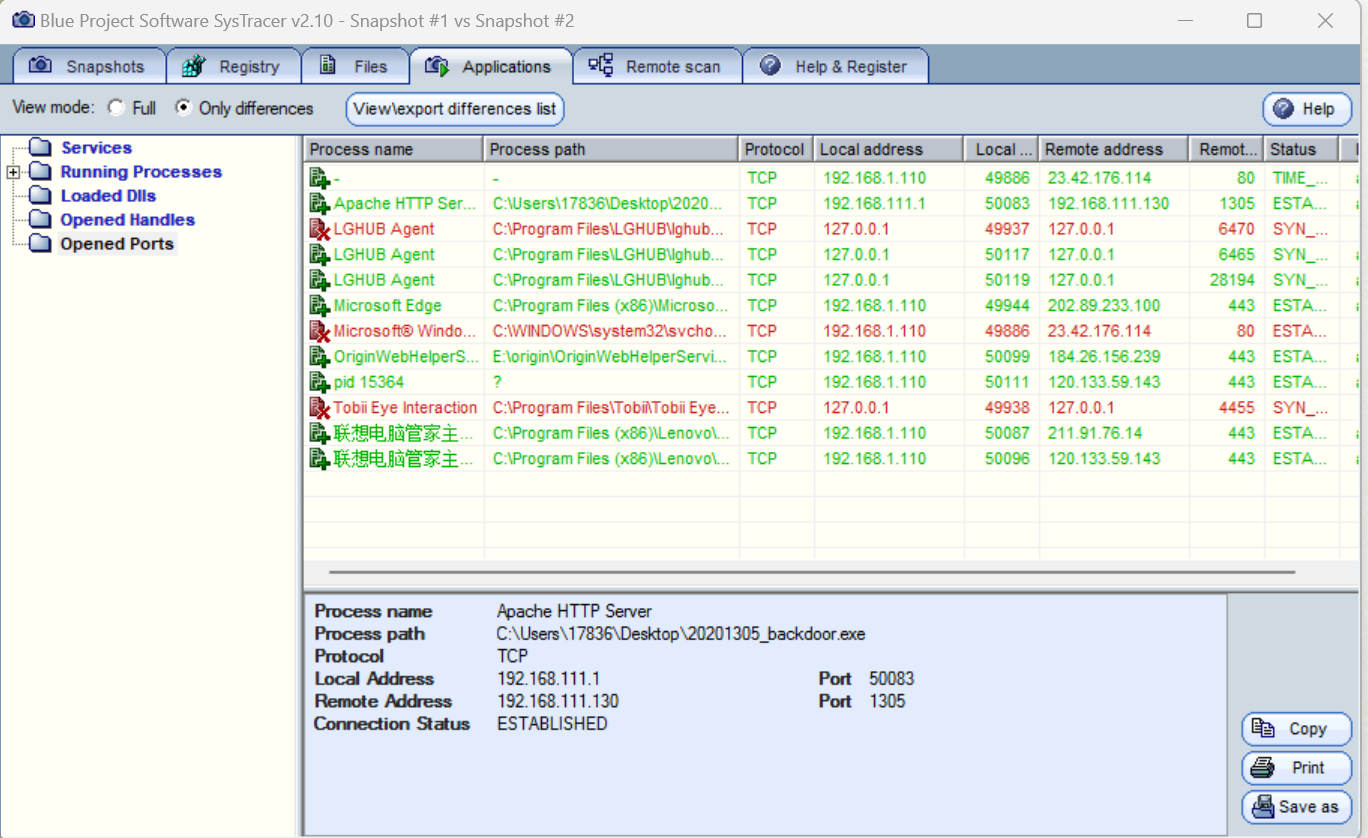
Task: Click 'Tobii Eye Interaction' process name text
Action: pyautogui.click(x=406, y=408)
